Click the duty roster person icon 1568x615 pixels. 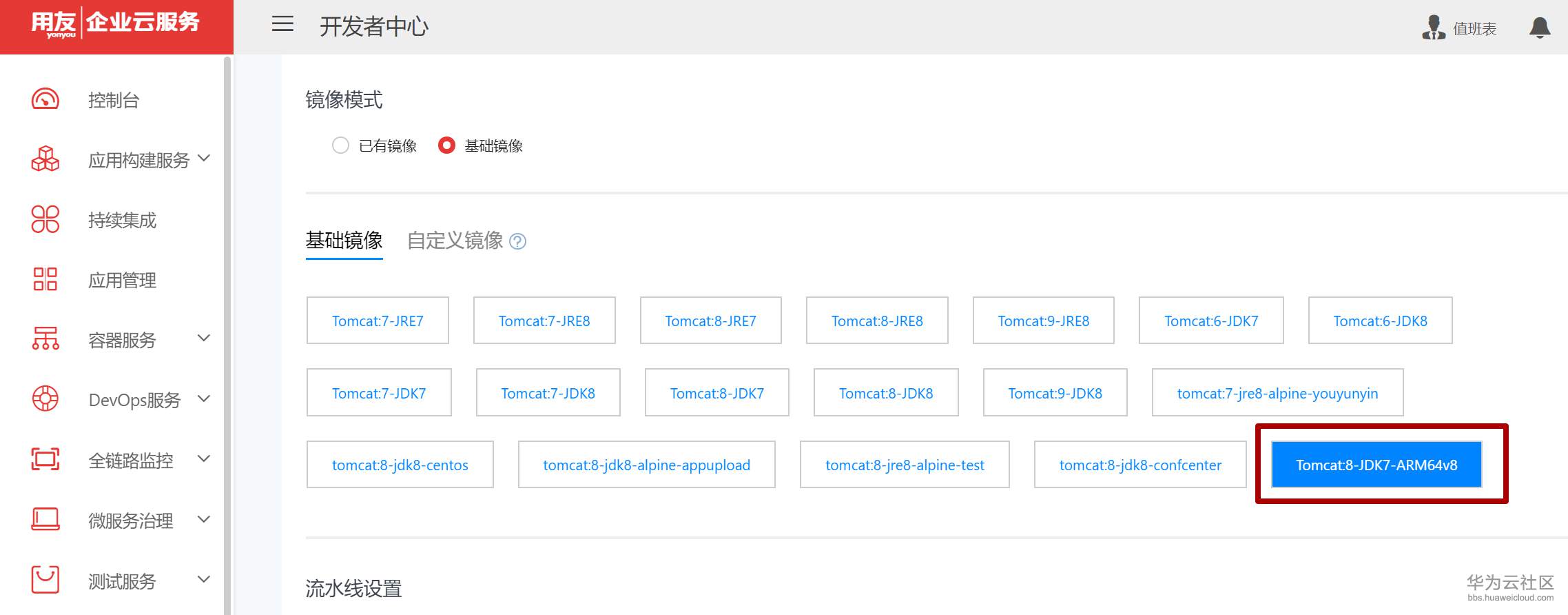(1434, 28)
